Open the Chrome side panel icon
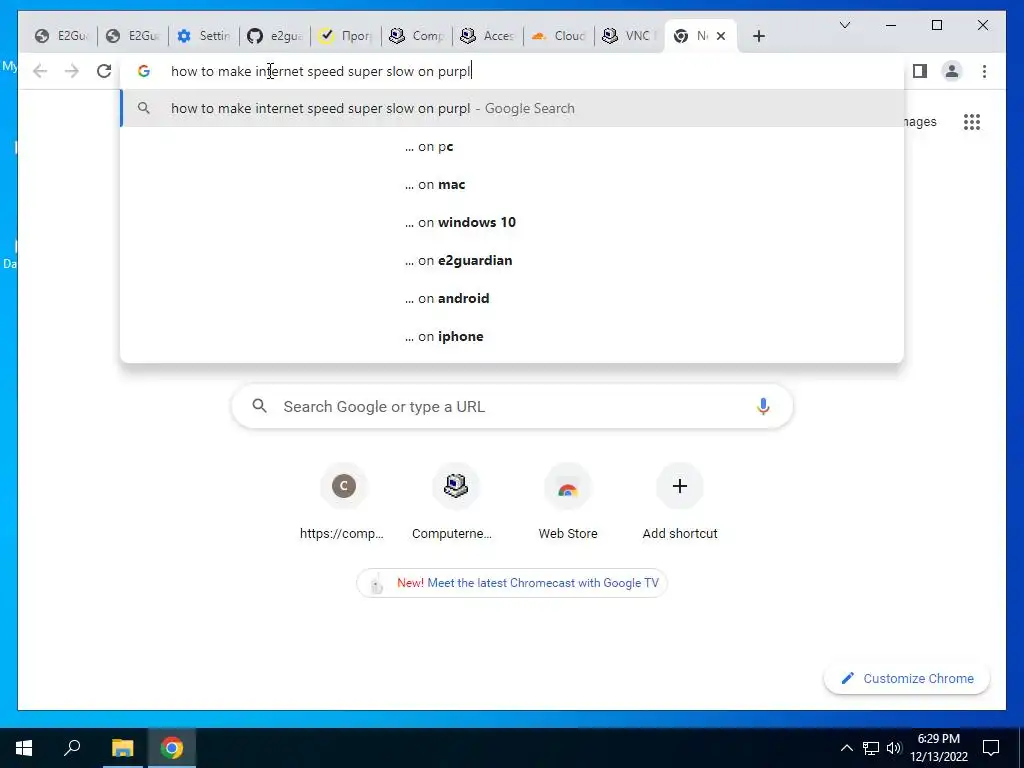Viewport: 1024px width, 768px height. [x=920, y=71]
